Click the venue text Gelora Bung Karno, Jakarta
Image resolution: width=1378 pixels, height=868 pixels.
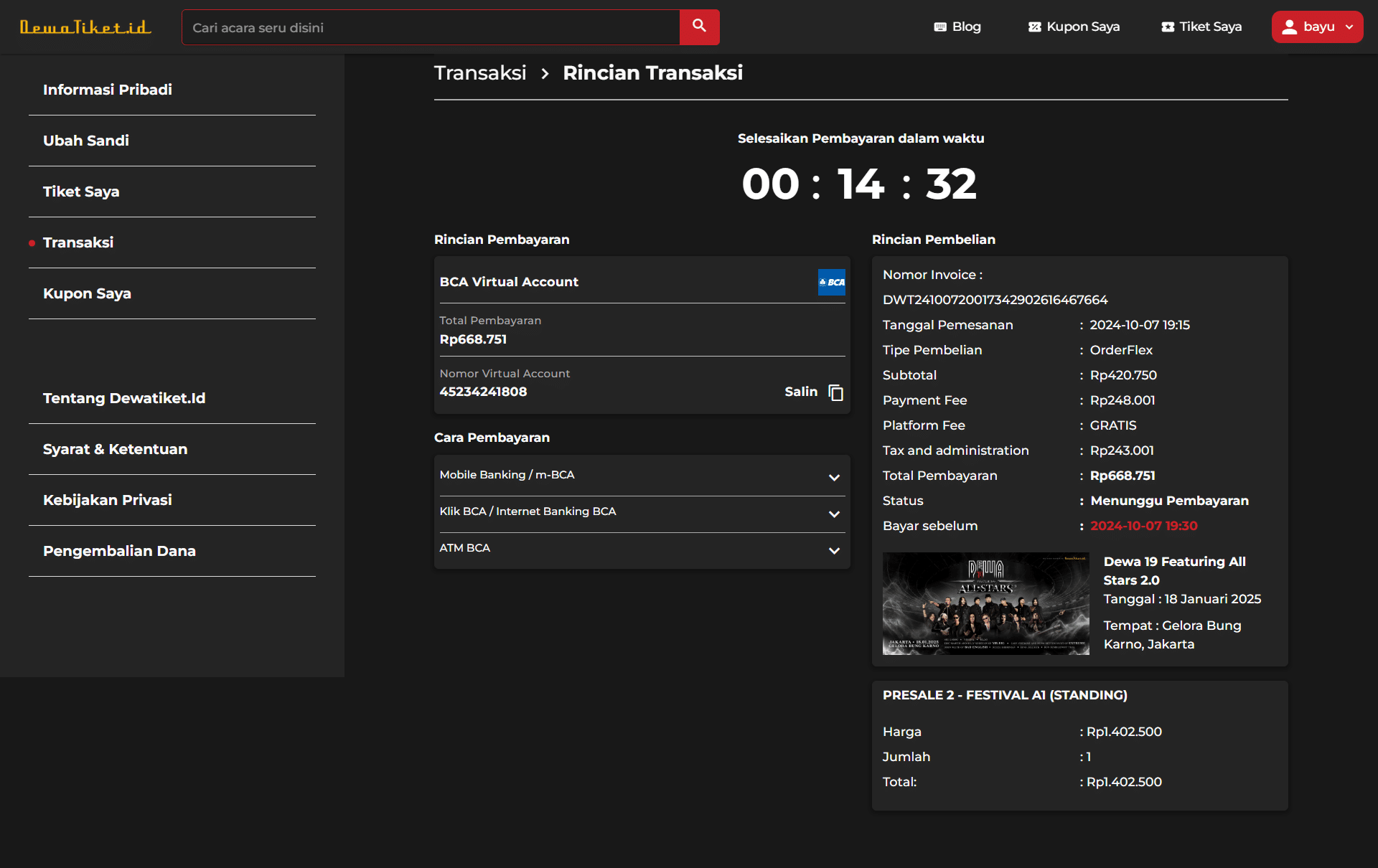[x=1173, y=635]
